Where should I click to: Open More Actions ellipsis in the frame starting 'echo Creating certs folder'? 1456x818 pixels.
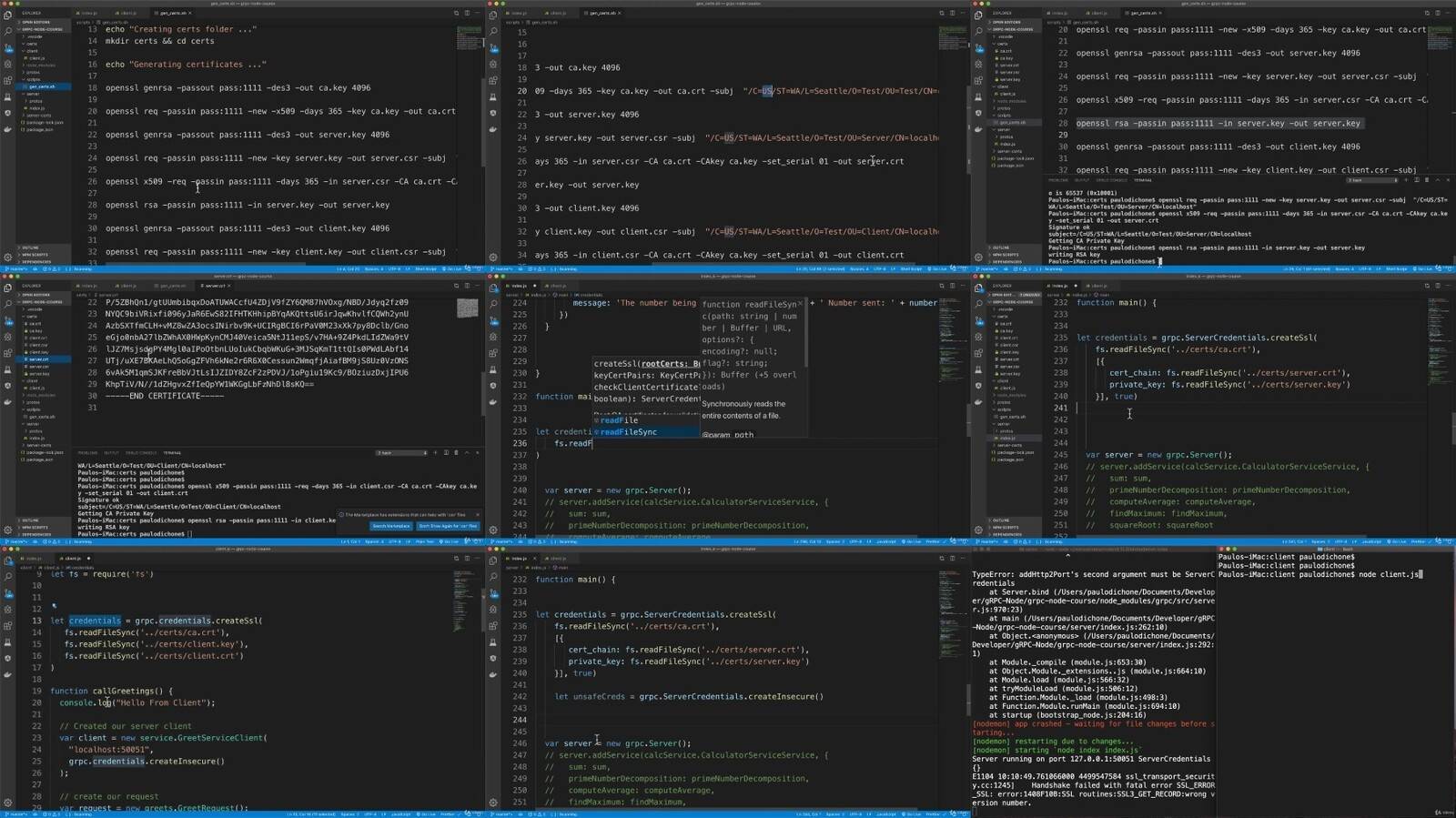(x=478, y=13)
